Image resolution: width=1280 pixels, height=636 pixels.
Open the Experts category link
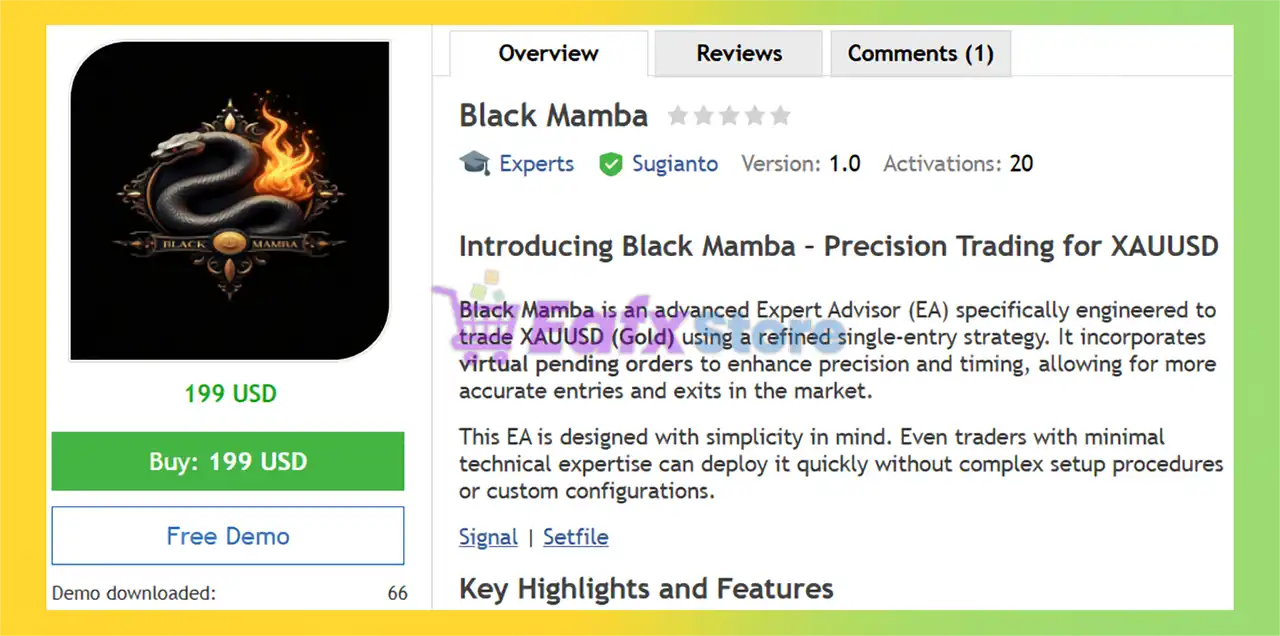(537, 164)
